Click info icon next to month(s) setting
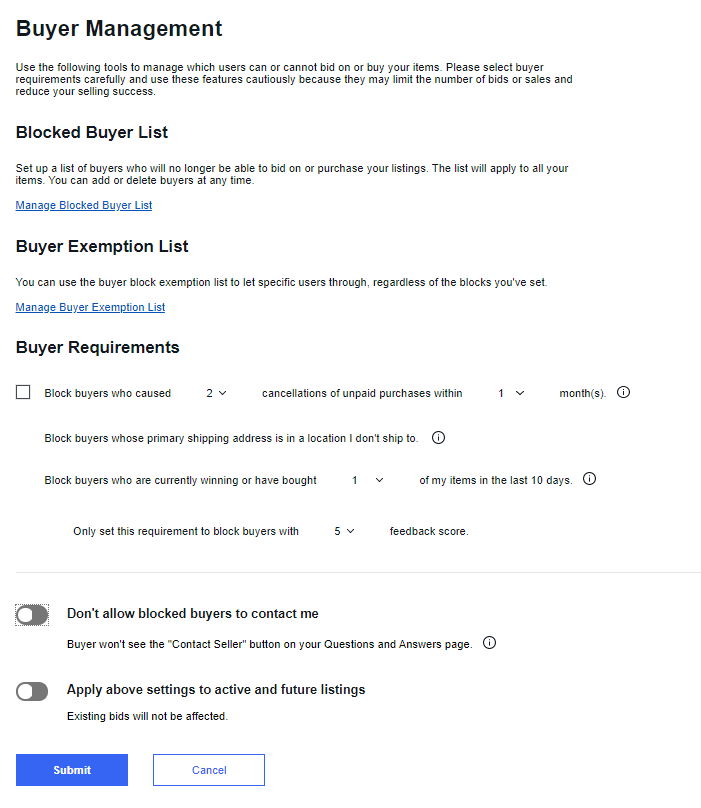The width and height of the screenshot is (701, 808). pyautogui.click(x=623, y=392)
